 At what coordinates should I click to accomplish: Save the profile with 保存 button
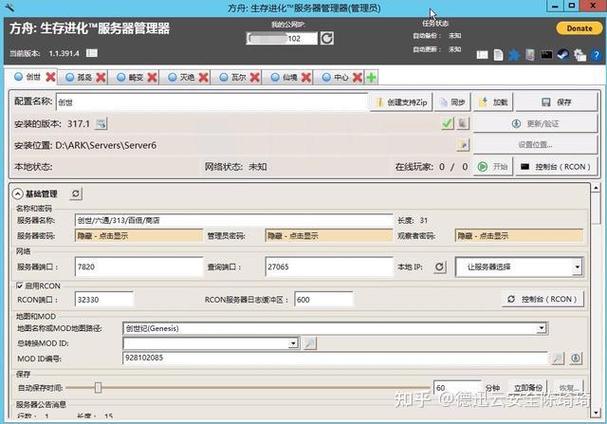click(556, 102)
